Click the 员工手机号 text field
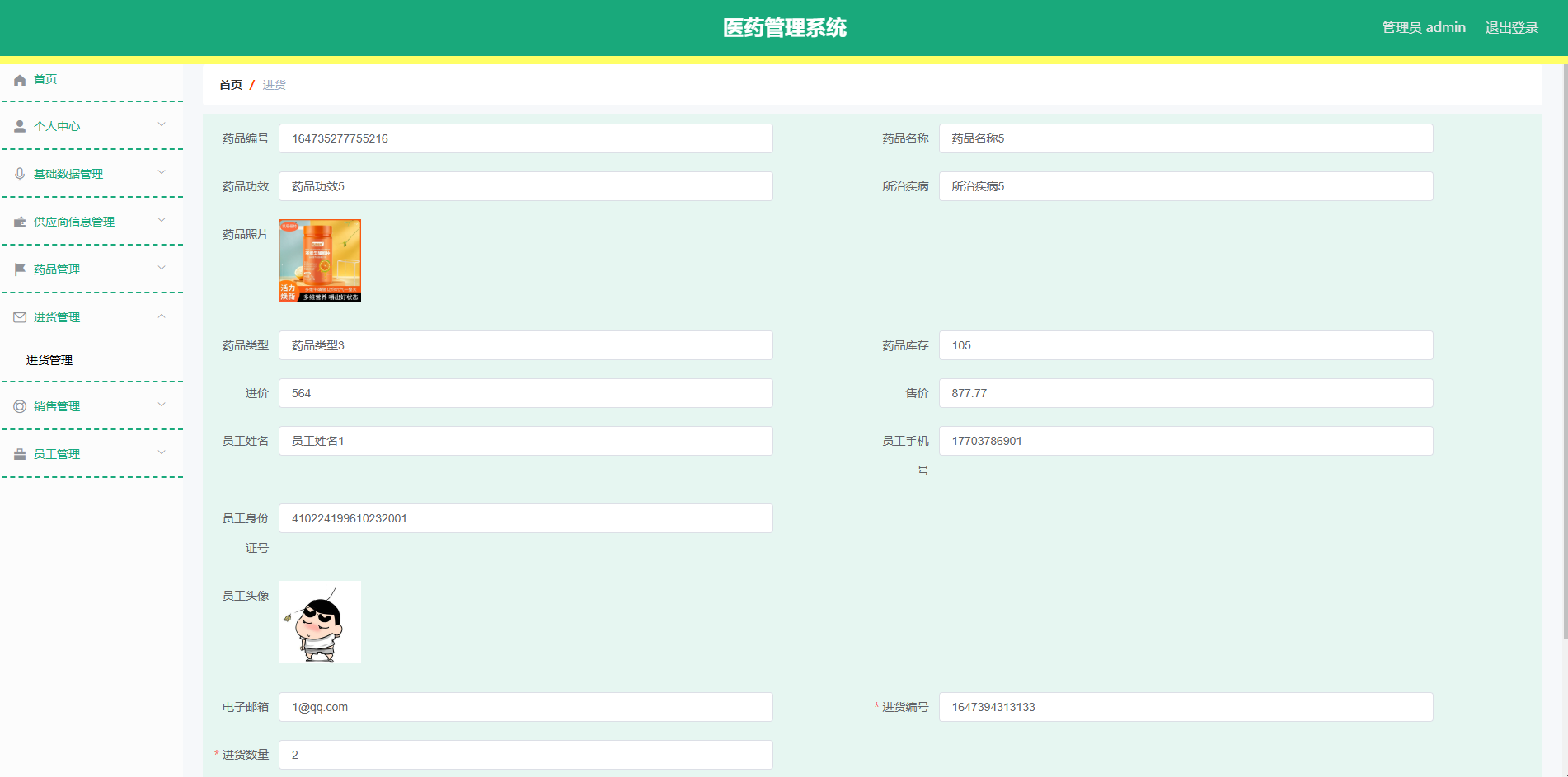This screenshot has width=1568, height=777. 1186,441
